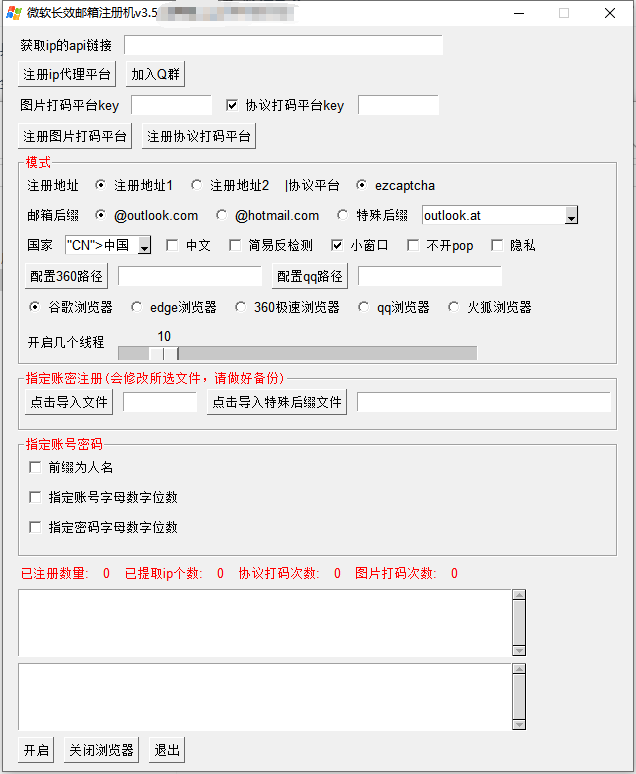
Task: Click the 配置qq路径 button
Action: (310, 276)
